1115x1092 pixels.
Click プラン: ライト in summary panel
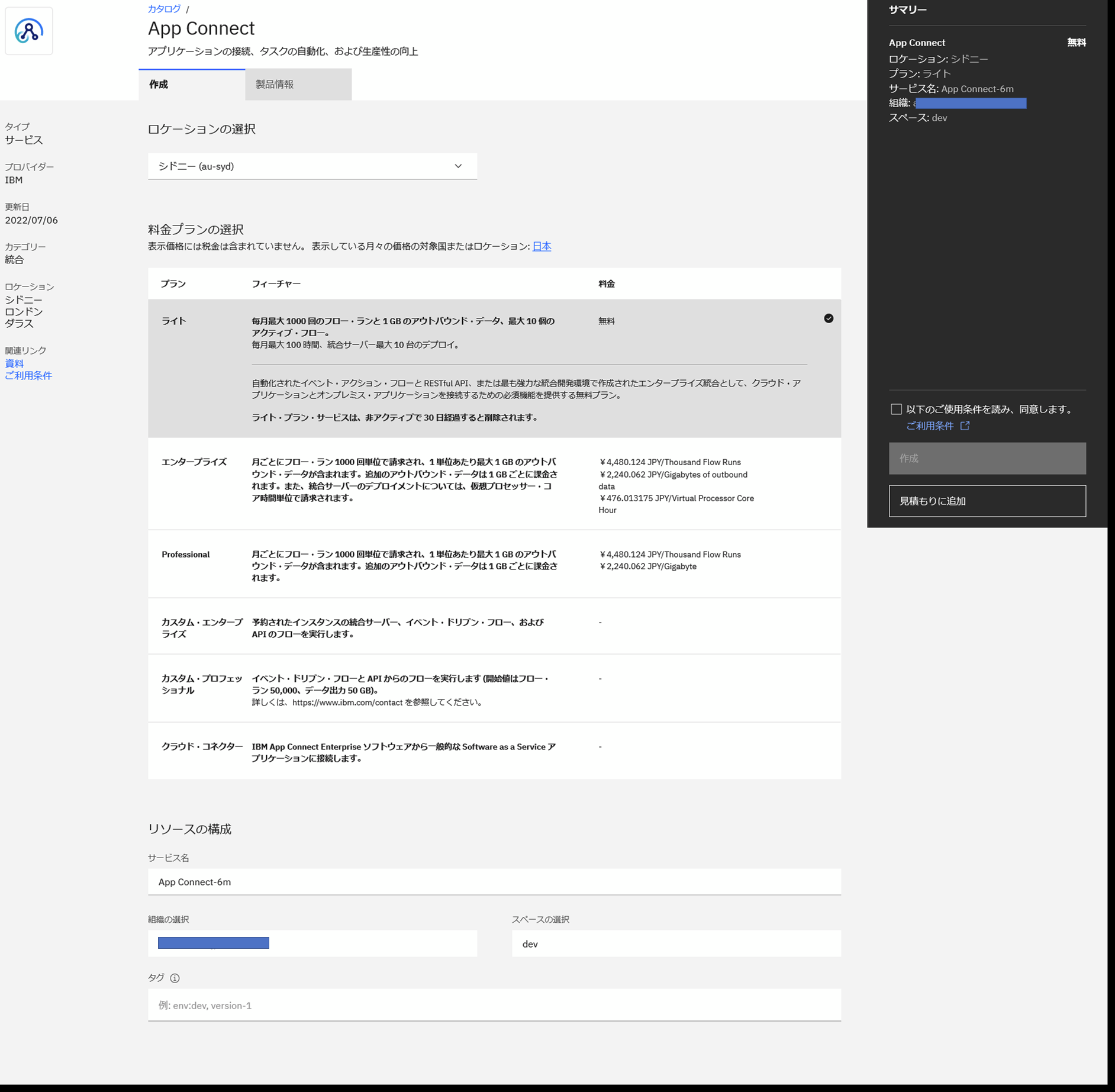[x=920, y=73]
